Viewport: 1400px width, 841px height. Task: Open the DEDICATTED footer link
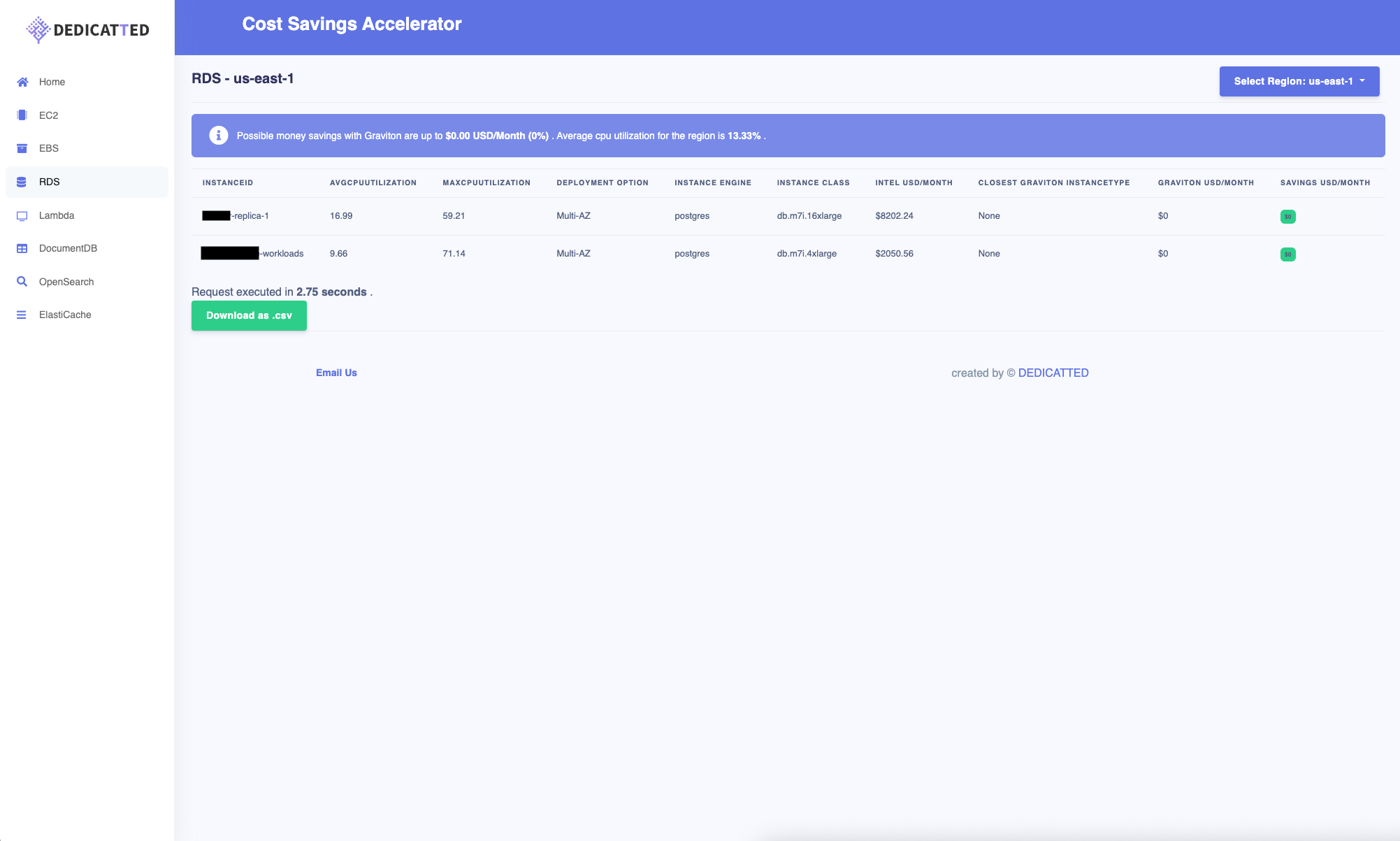tap(1053, 373)
